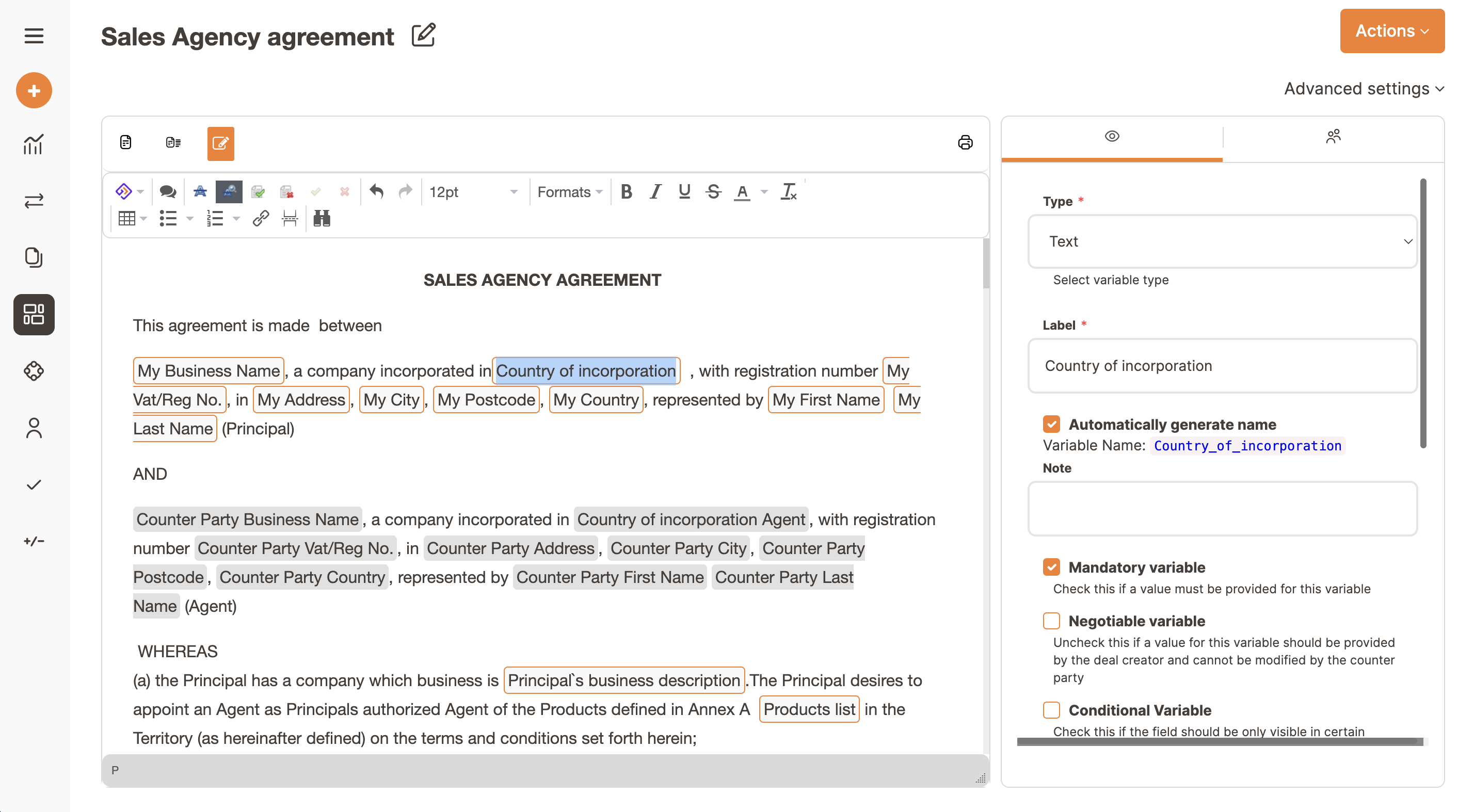Enable Negotiable variable checkbox
The width and height of the screenshot is (1474, 812).
pos(1051,621)
